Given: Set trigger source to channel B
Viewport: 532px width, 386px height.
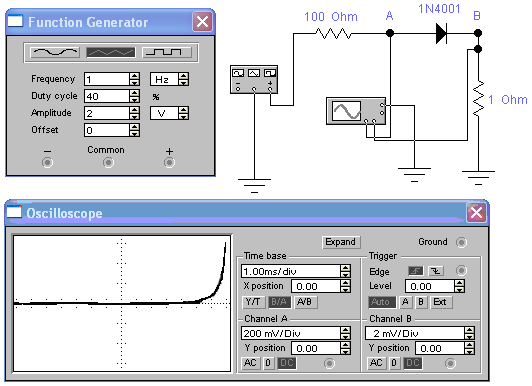Looking at the screenshot, I should pos(421,302).
